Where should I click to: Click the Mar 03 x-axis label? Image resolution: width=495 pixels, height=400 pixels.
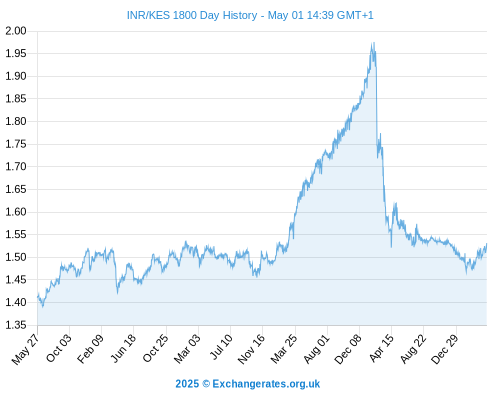coord(187,349)
